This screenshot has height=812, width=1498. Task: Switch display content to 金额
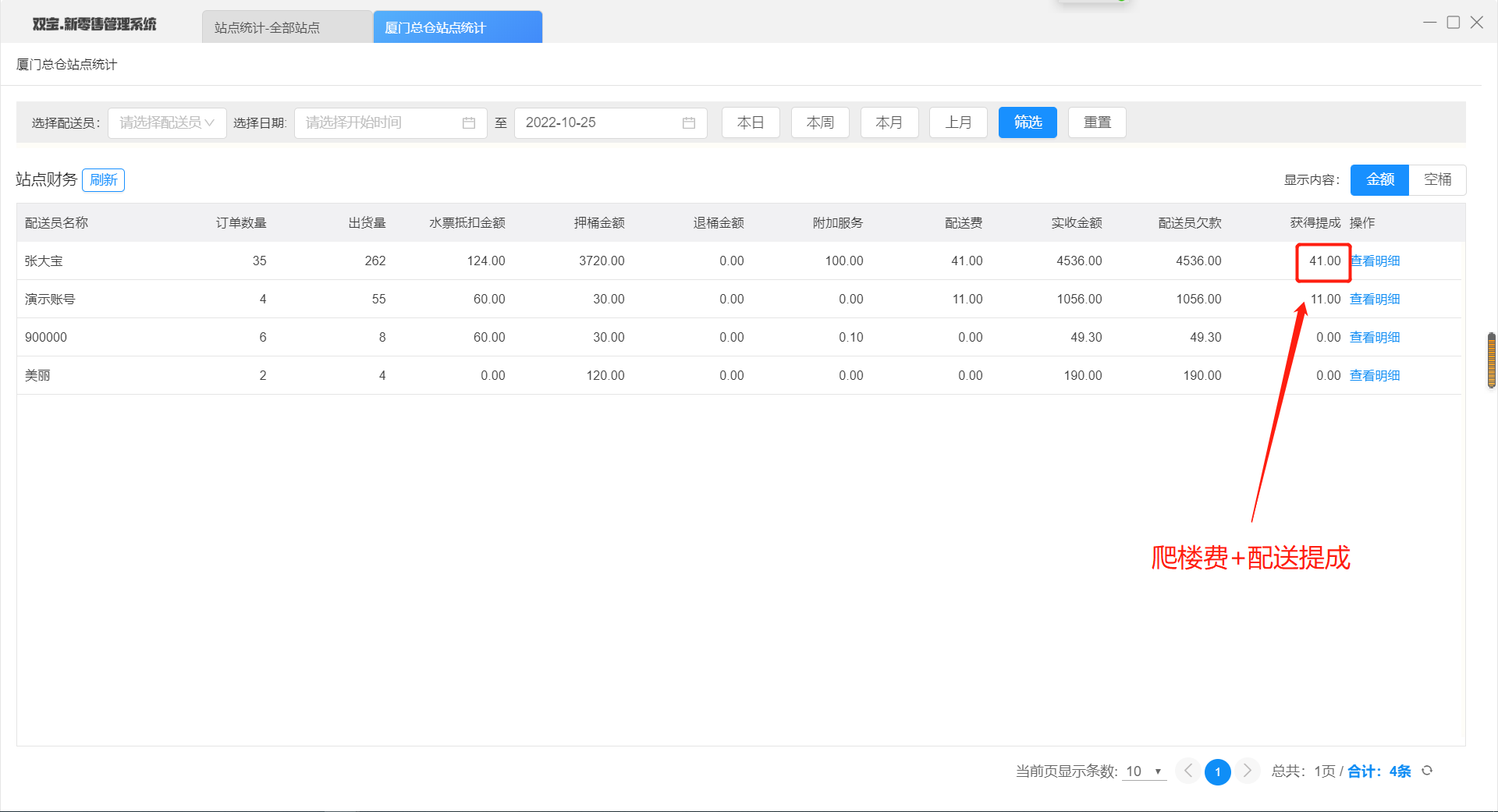(1379, 179)
